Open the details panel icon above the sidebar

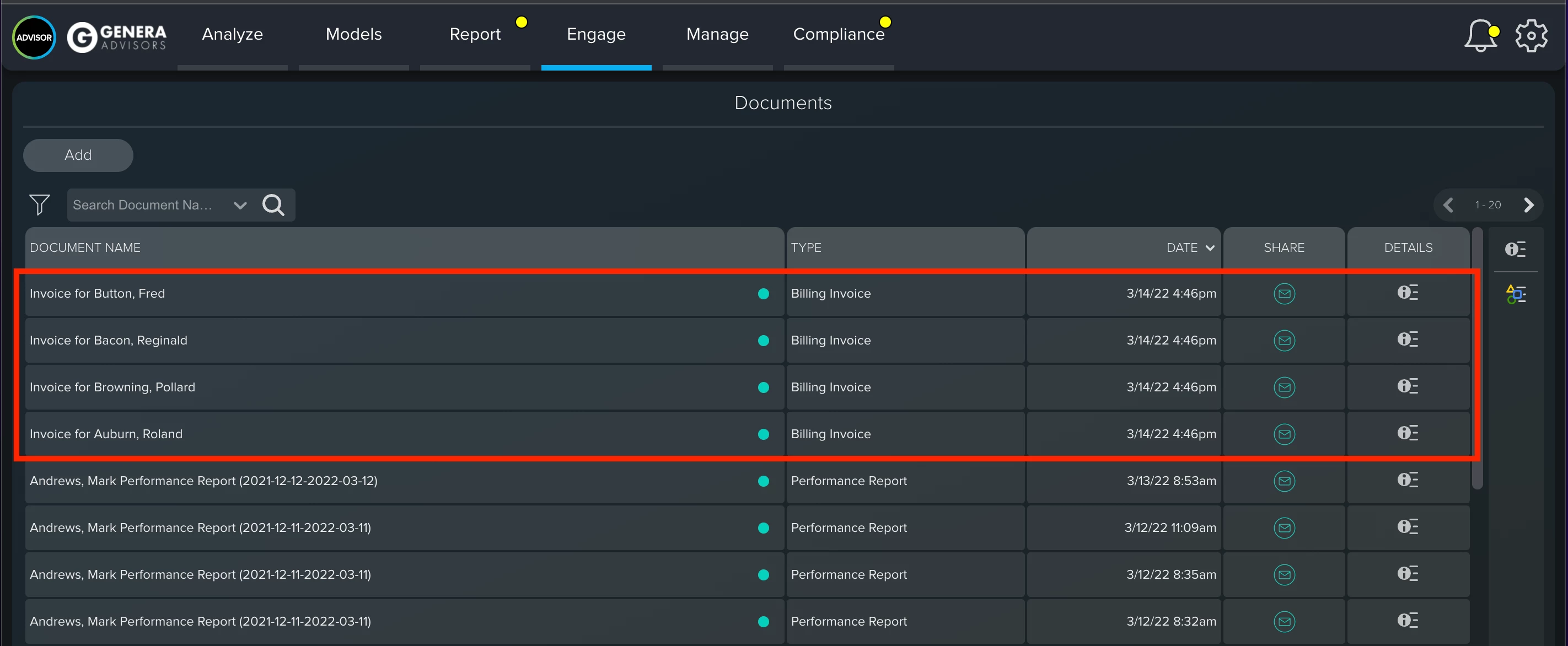click(x=1516, y=249)
